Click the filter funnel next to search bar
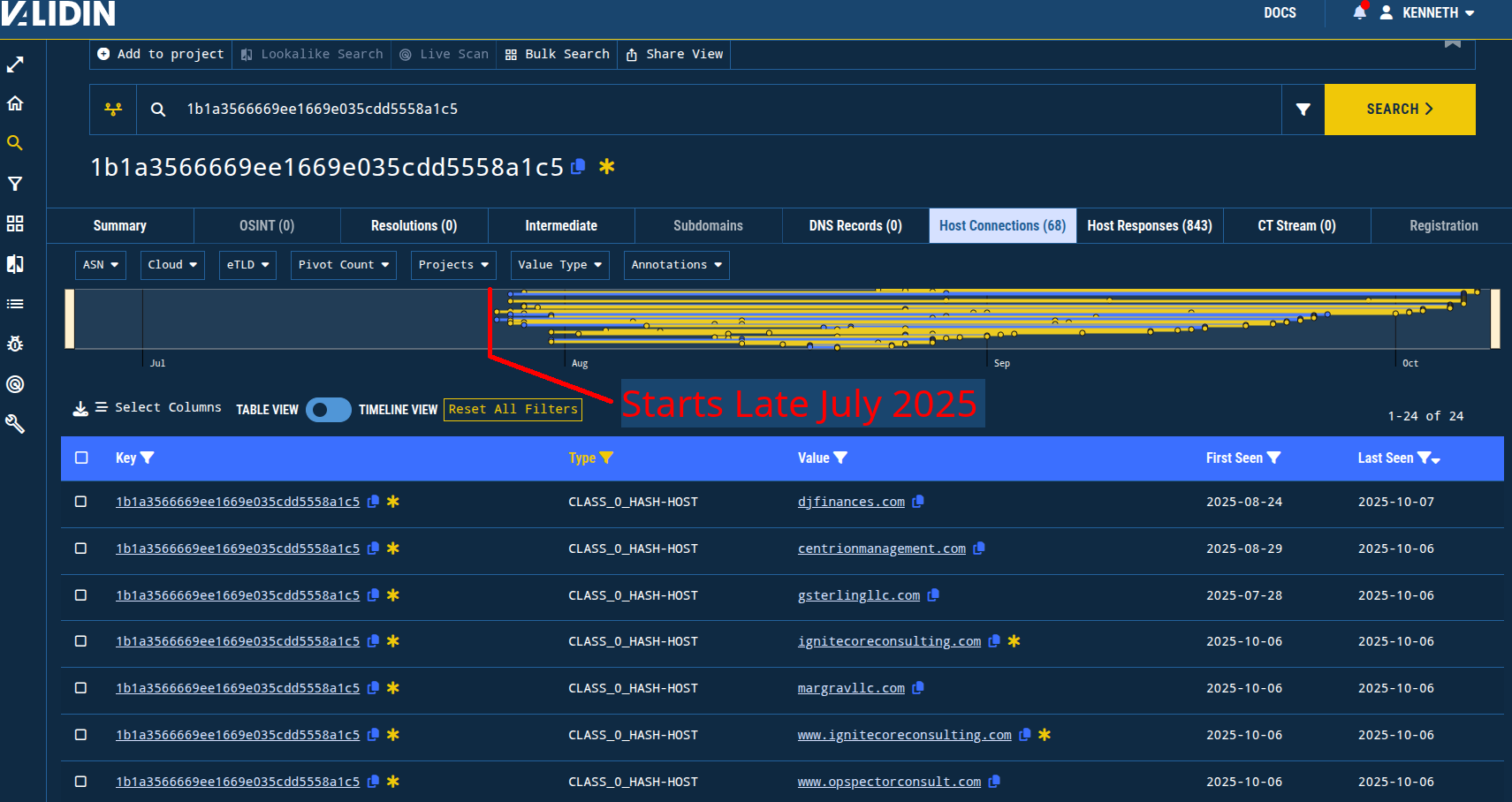The width and height of the screenshot is (1512, 802). tap(1303, 110)
